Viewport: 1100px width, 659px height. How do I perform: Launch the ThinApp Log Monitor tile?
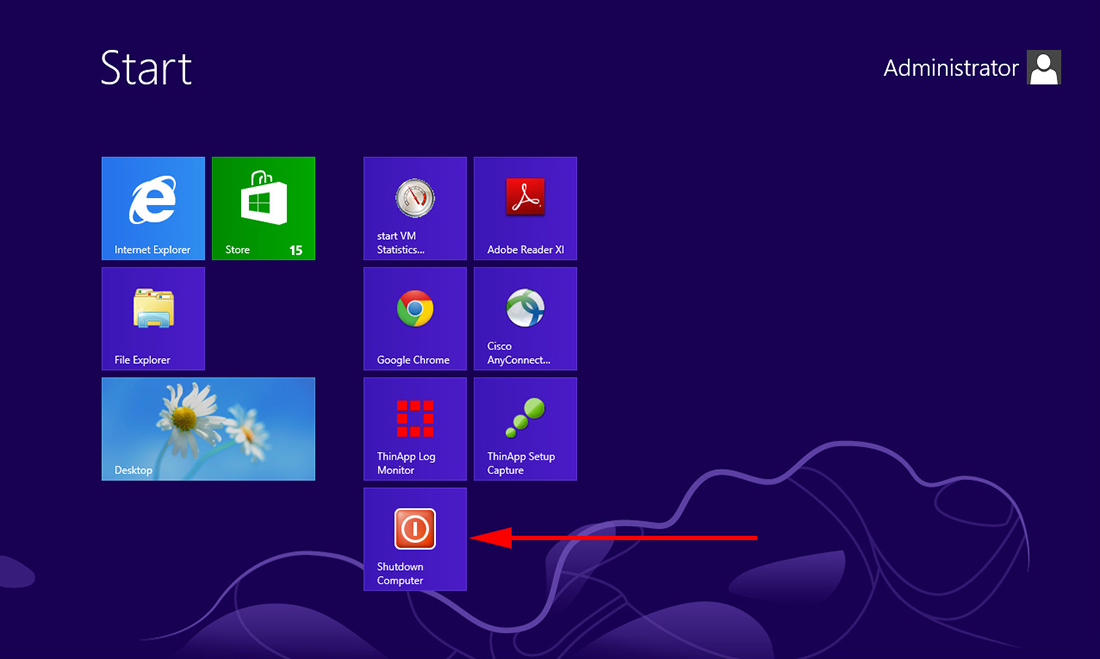[x=415, y=429]
